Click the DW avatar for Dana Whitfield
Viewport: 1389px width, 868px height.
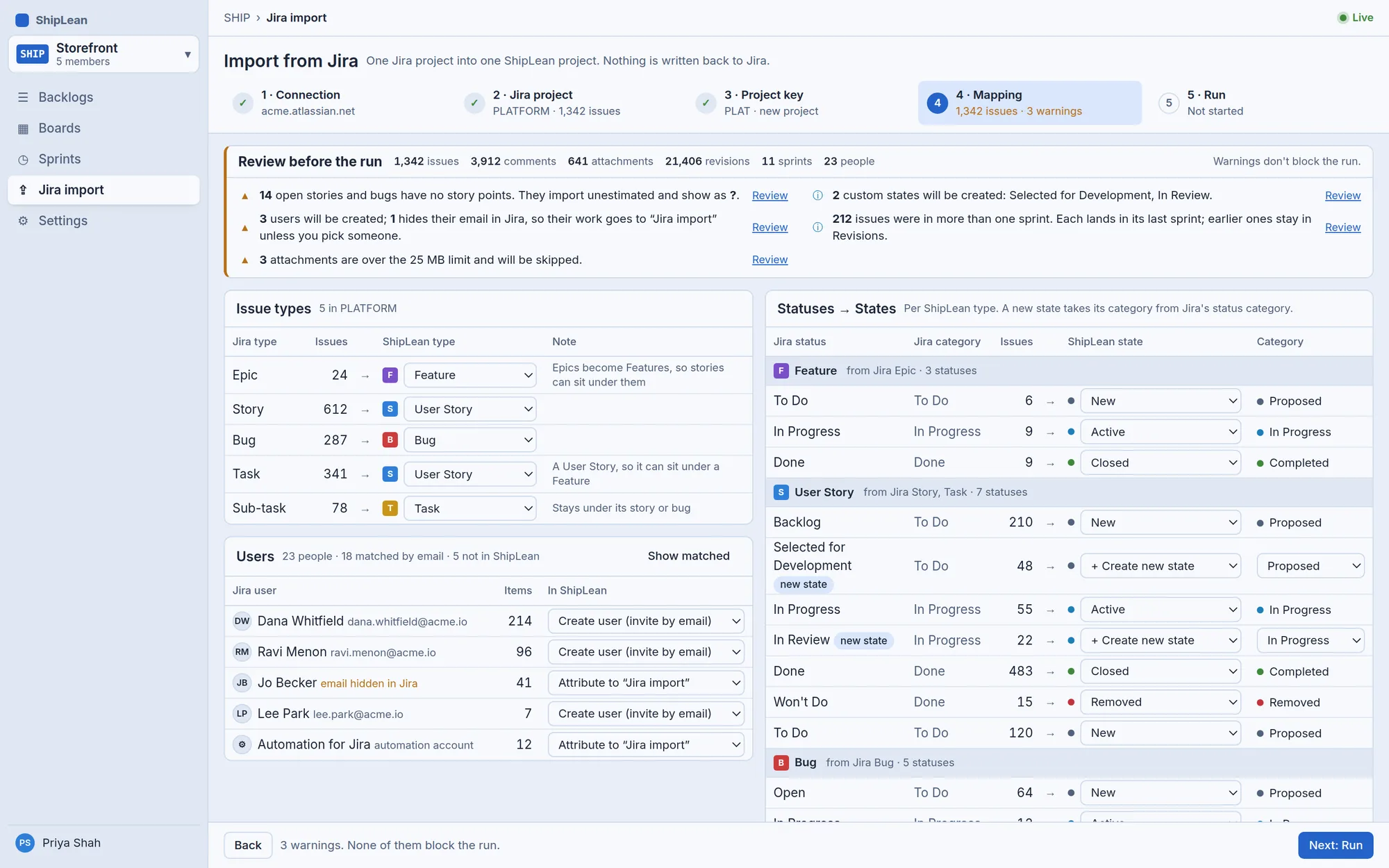[242, 621]
